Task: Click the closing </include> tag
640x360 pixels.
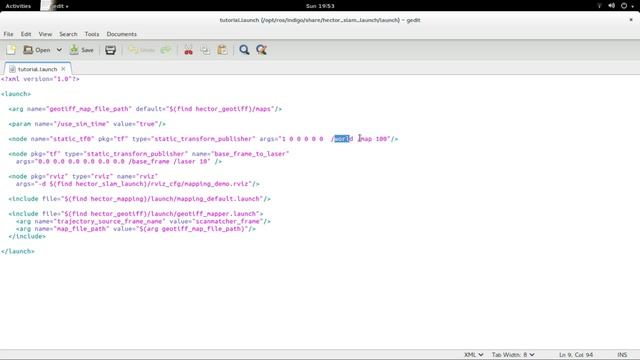Action: click(x=27, y=236)
